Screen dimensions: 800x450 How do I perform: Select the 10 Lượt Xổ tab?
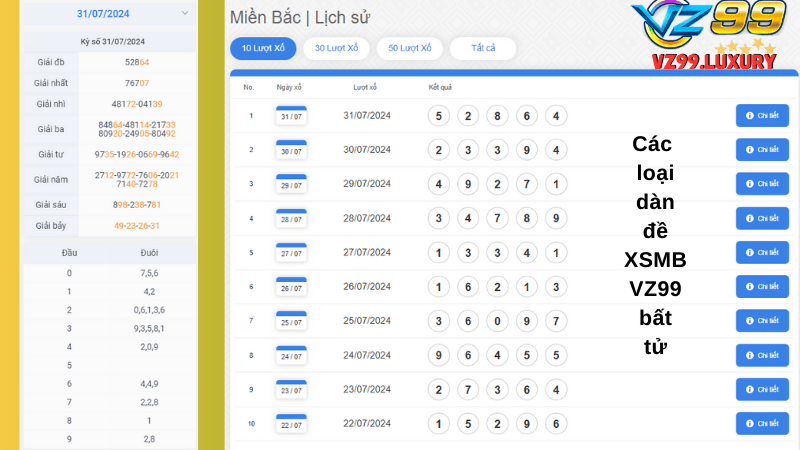tap(262, 48)
